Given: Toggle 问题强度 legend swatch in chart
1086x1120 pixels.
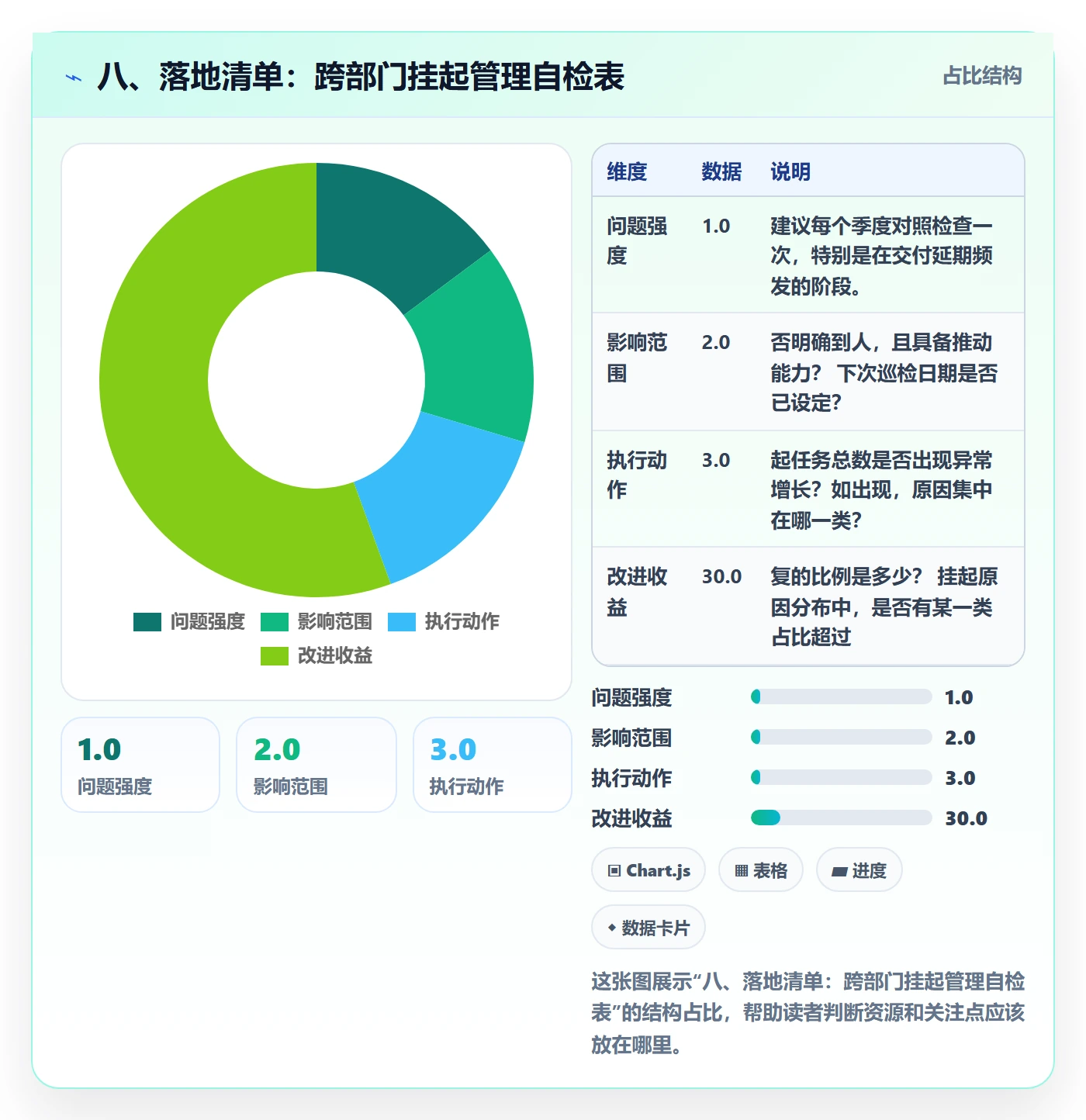Looking at the screenshot, I should [x=147, y=622].
